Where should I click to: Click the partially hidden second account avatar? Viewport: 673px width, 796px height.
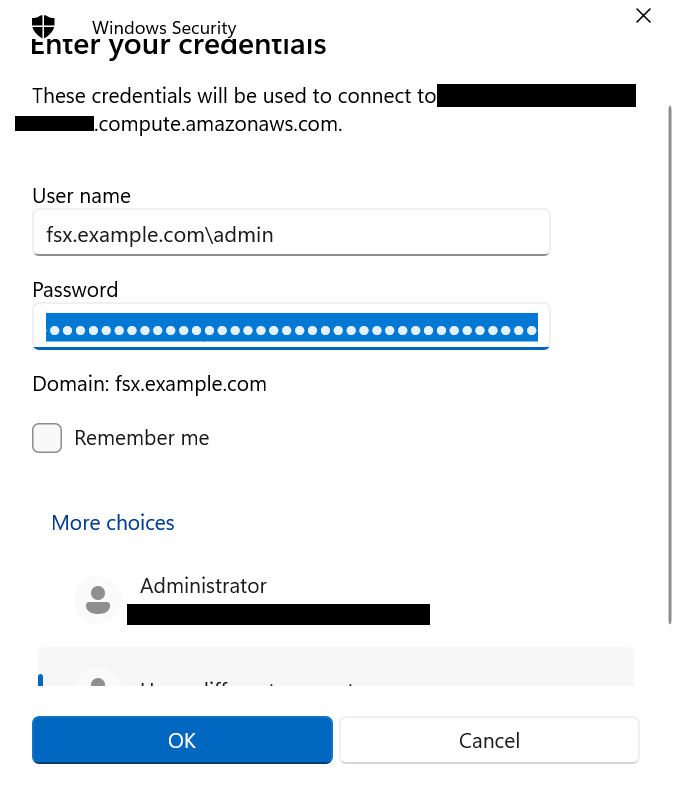[x=98, y=679]
